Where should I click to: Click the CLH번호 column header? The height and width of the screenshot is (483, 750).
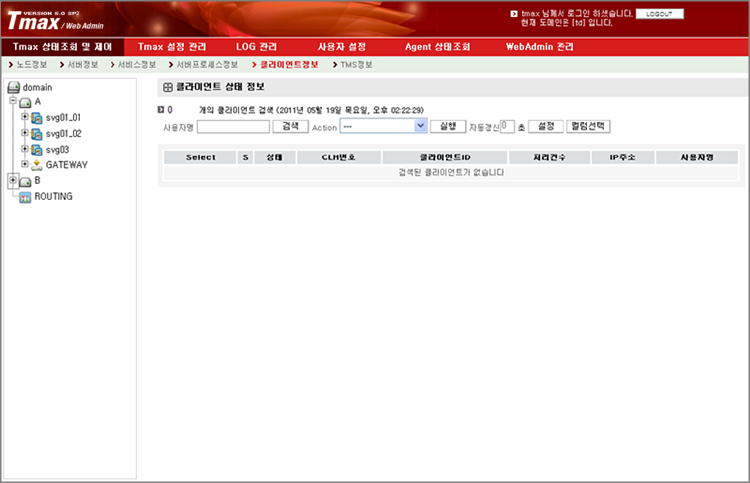339,157
